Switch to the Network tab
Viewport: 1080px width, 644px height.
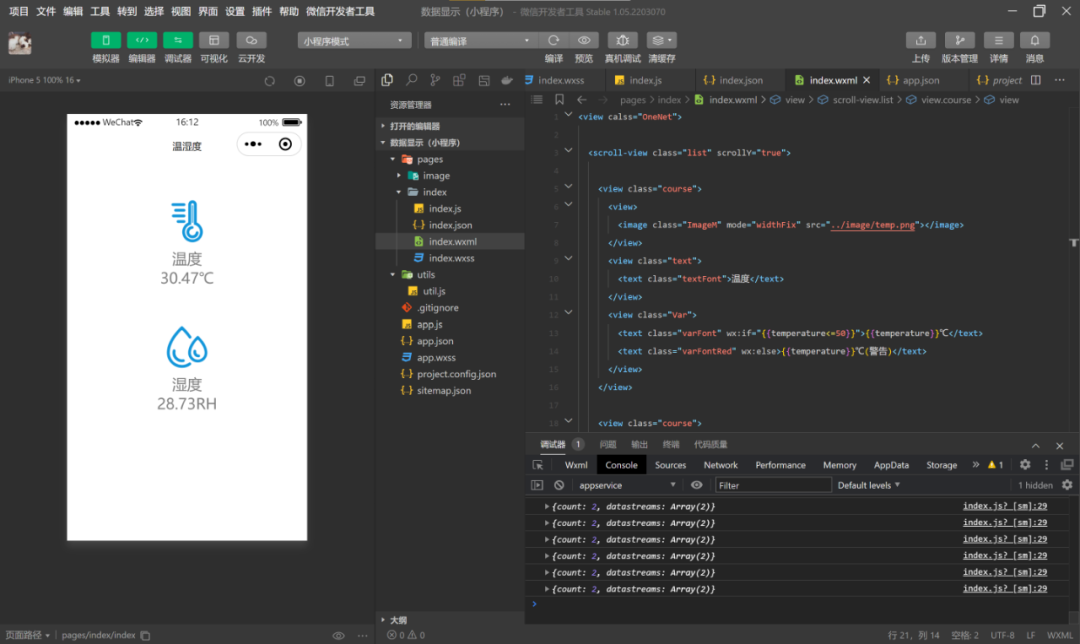(x=720, y=465)
